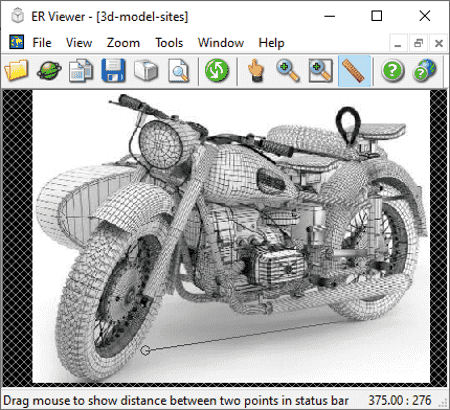Select the zoom box tool
The height and width of the screenshot is (410, 450).
(321, 70)
